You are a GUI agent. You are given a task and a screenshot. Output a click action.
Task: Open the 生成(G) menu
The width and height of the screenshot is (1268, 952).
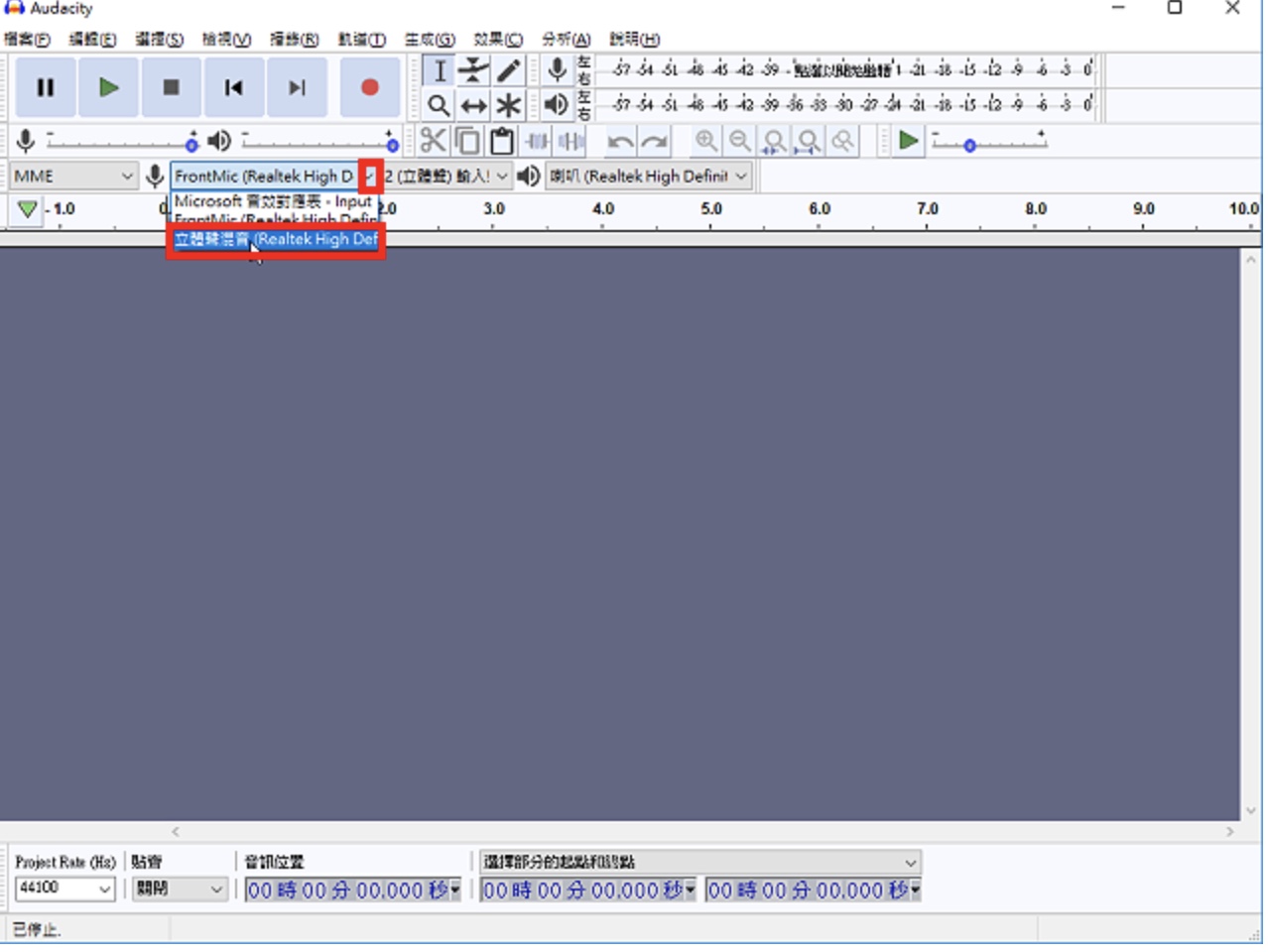pos(430,40)
